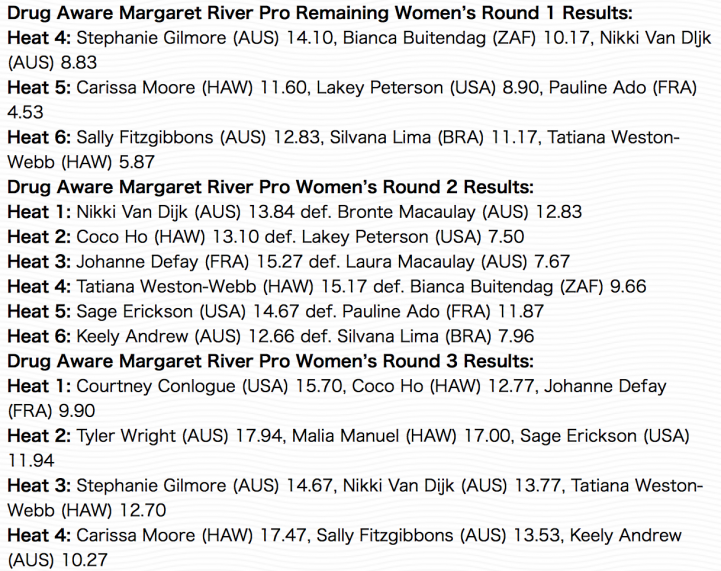Click Malia Manuel's name in Round 3 Heat 2

coord(345,435)
